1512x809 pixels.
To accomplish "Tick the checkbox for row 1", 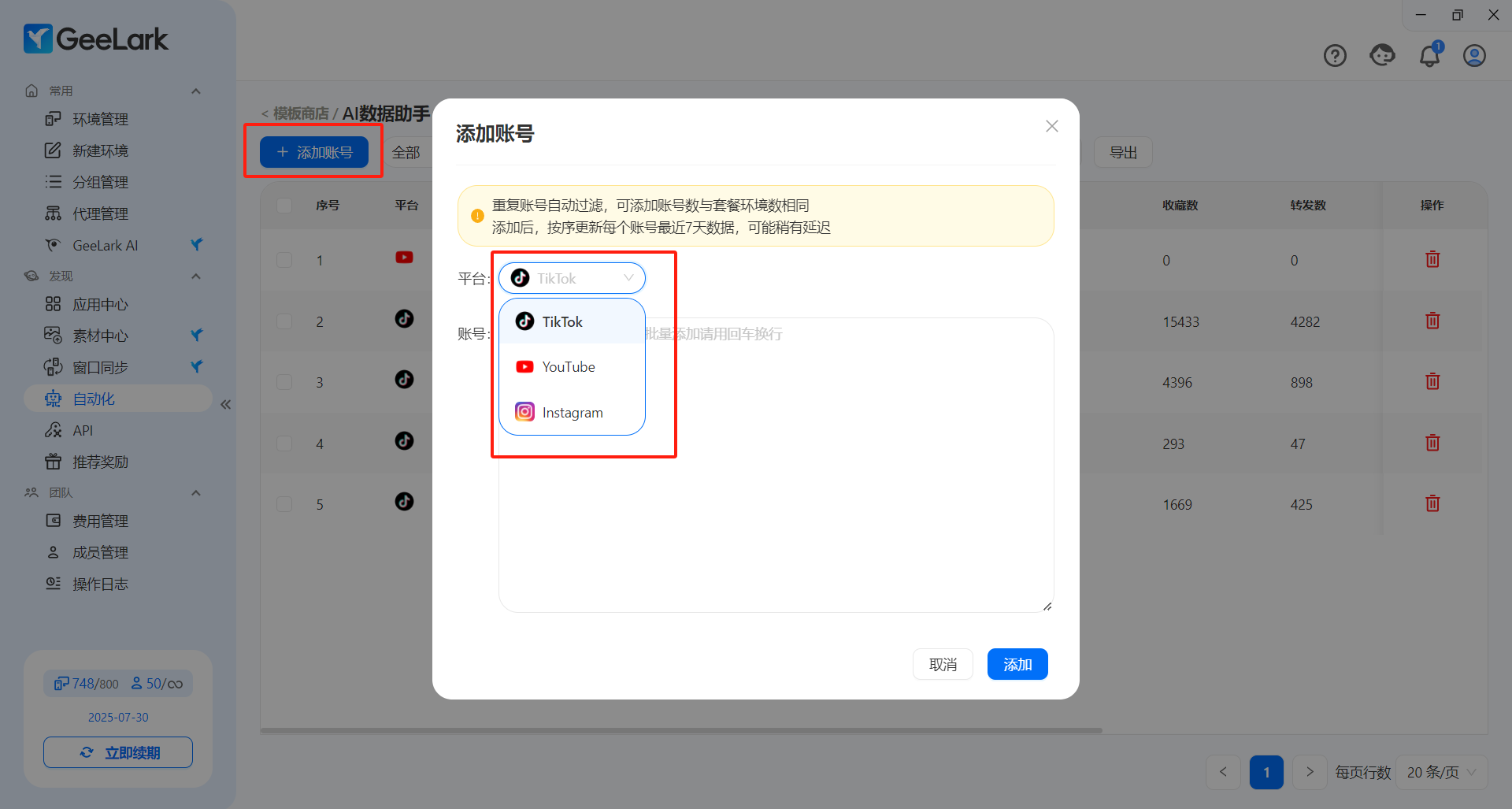I will click(284, 260).
